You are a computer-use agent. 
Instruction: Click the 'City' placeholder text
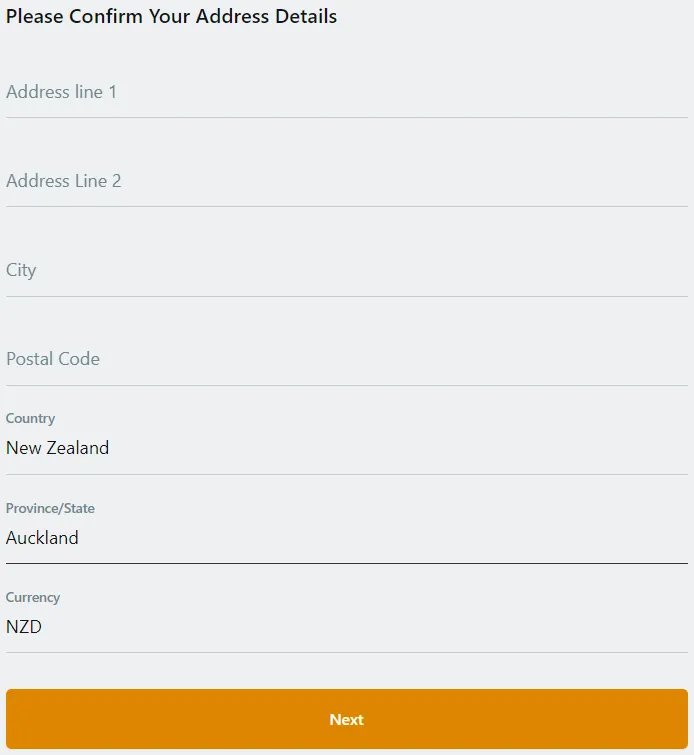(x=21, y=270)
